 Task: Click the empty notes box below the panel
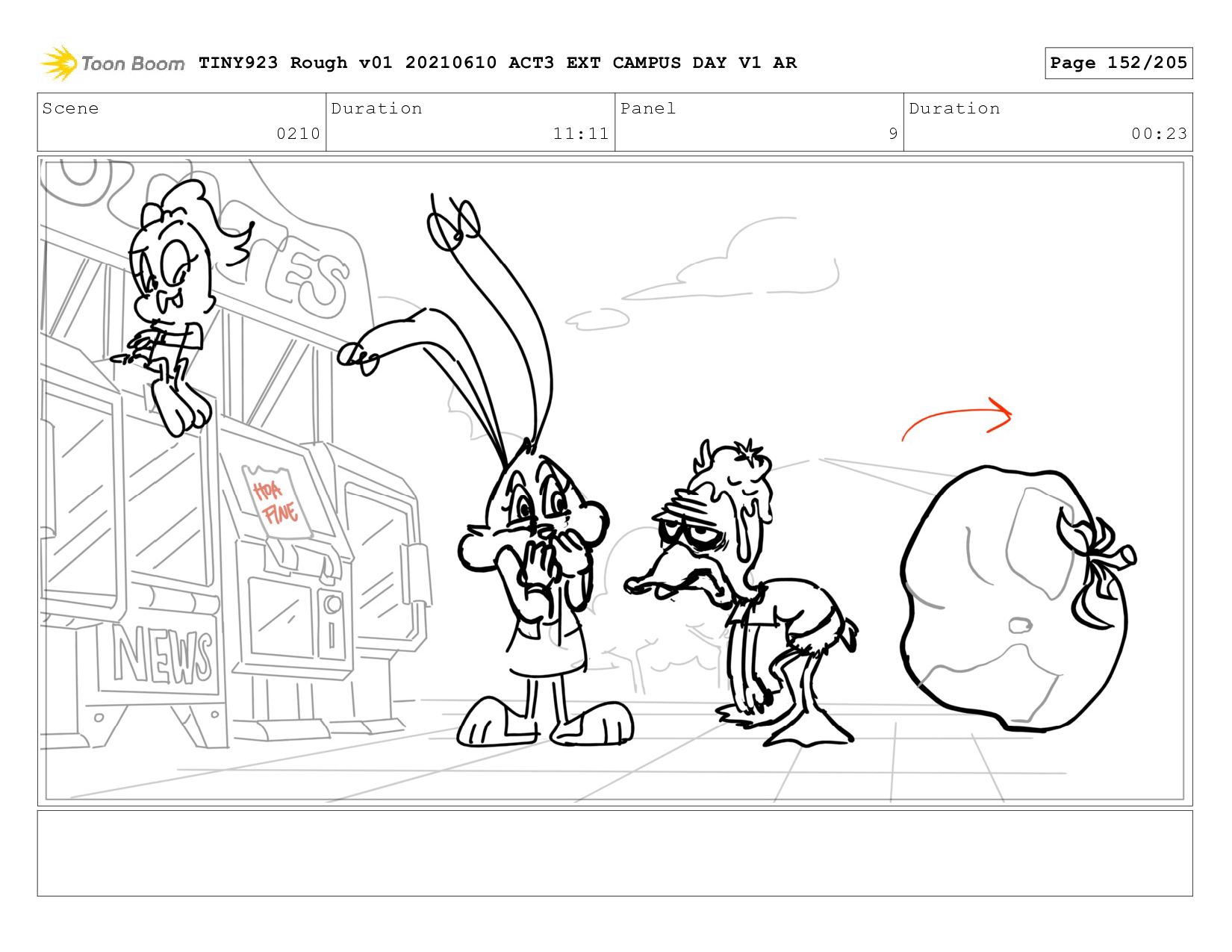(x=615, y=853)
